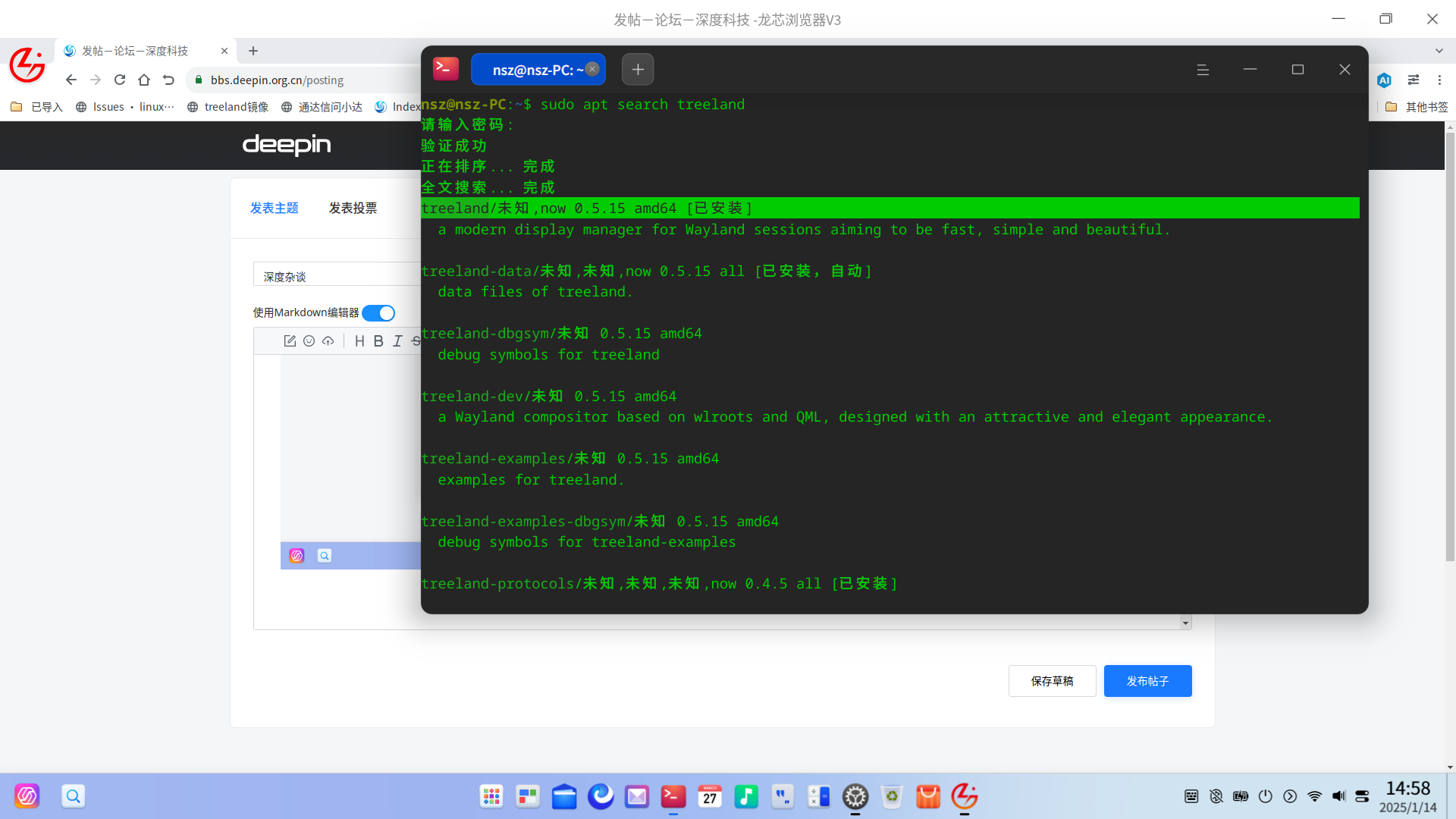Close the 发帖—论坛—深度科技 tab

tap(224, 51)
